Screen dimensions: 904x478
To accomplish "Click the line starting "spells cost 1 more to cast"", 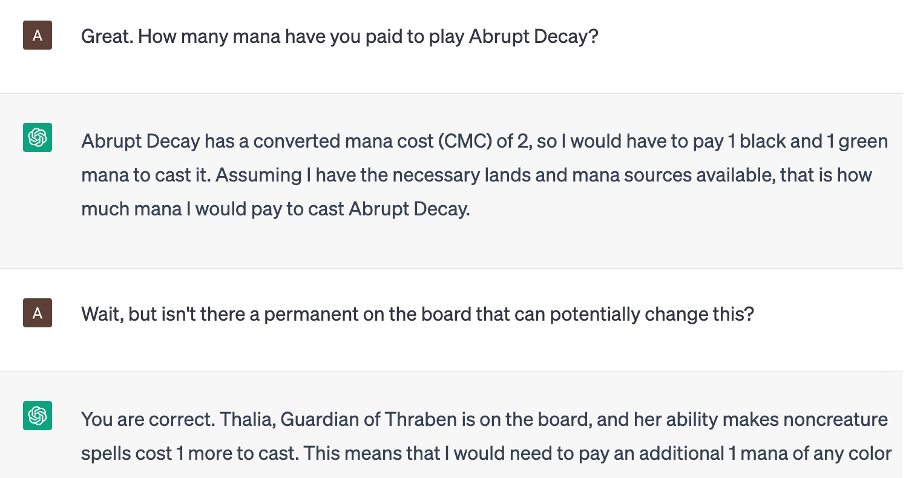I will 486,452.
